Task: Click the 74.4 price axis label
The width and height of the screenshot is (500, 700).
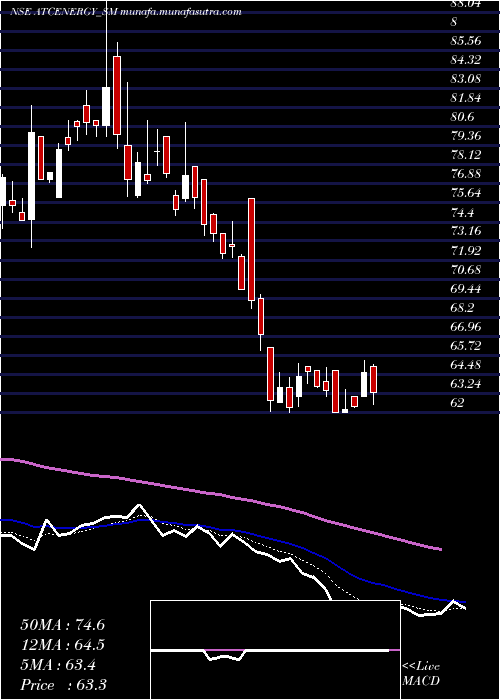Action: coord(462,212)
